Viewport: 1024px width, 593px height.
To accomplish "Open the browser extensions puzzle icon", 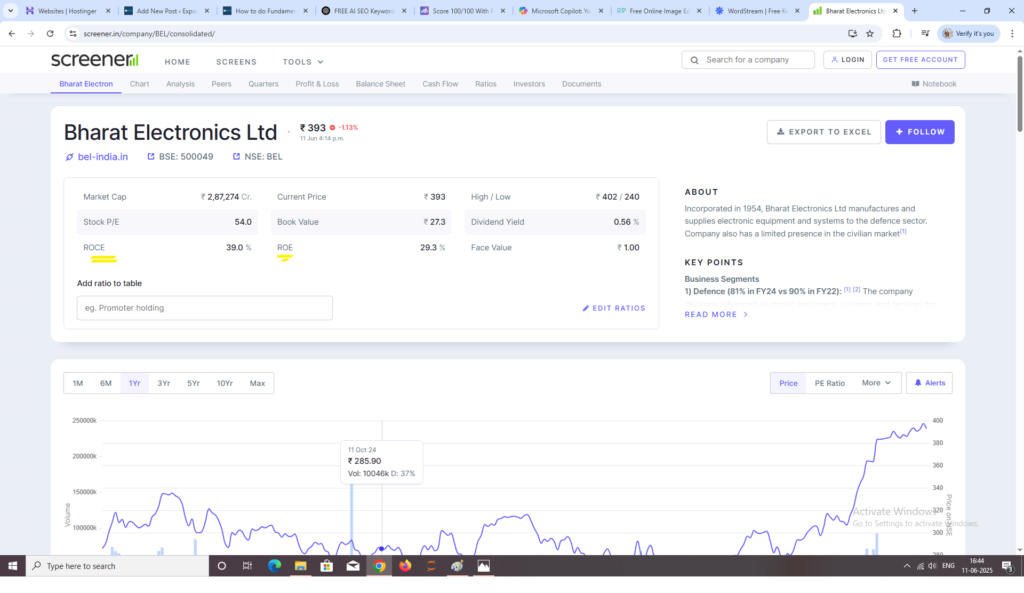I will point(897,33).
